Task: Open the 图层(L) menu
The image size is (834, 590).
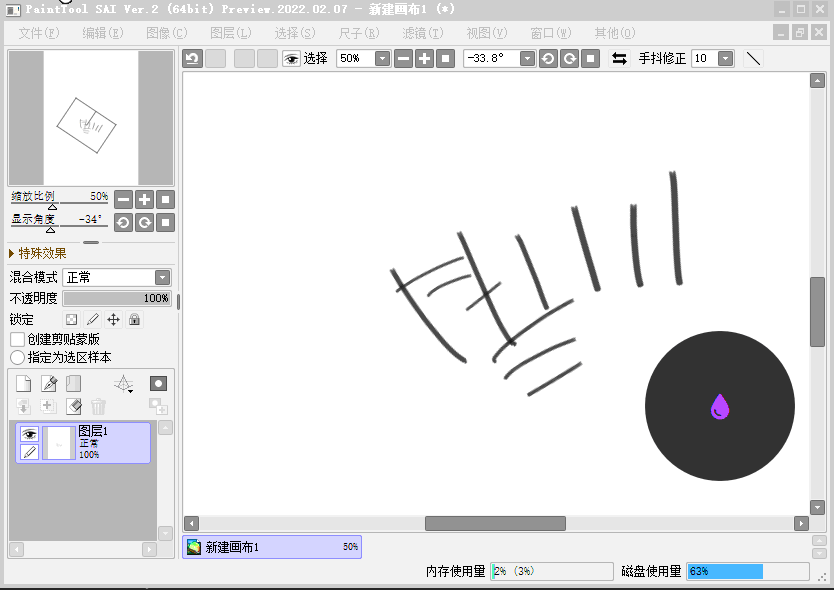Action: click(x=230, y=33)
